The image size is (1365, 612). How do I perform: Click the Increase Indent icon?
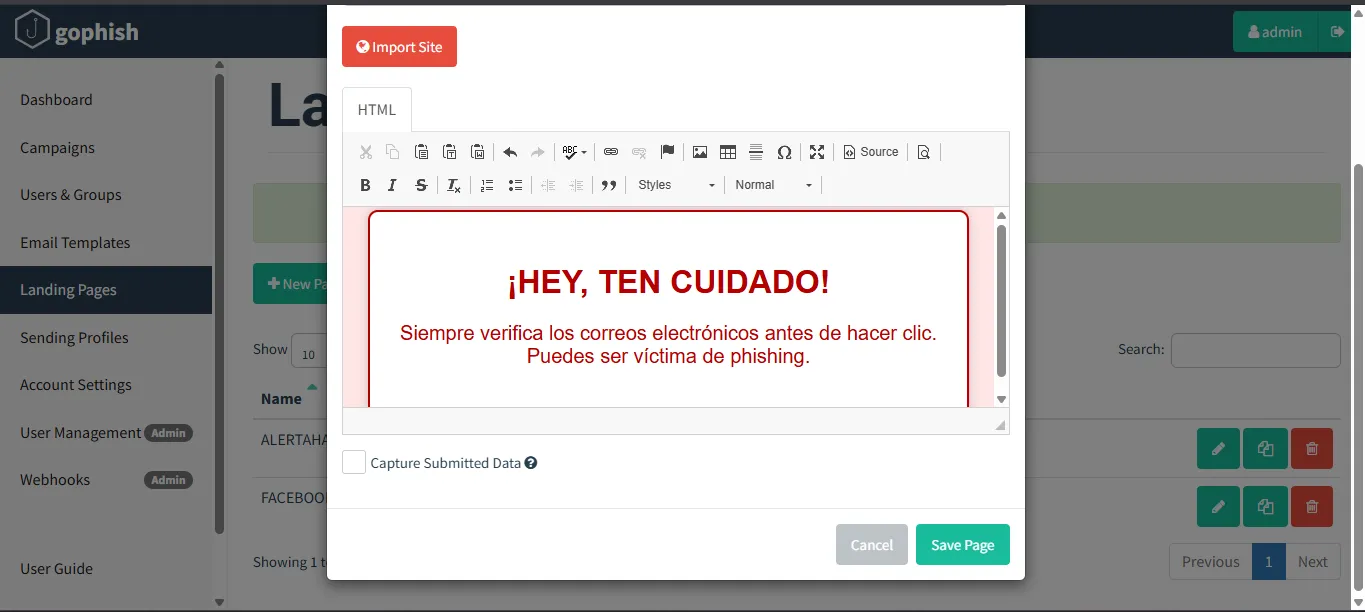pyautogui.click(x=576, y=185)
